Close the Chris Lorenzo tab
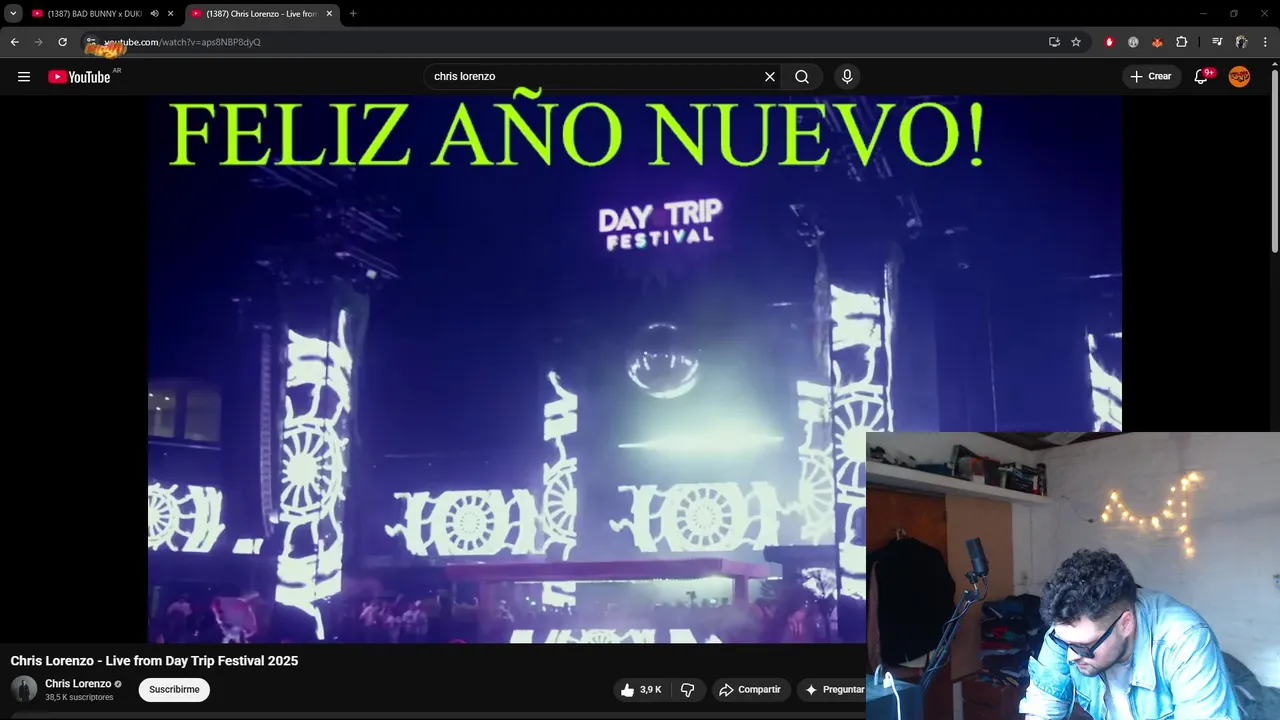 click(329, 14)
